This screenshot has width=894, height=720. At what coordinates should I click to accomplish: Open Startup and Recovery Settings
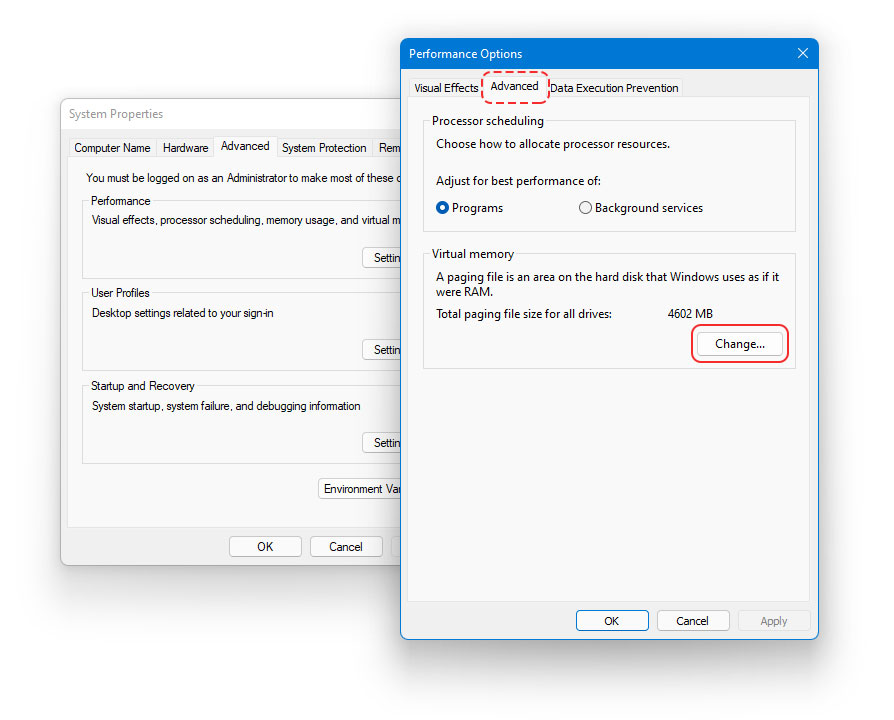[x=384, y=442]
